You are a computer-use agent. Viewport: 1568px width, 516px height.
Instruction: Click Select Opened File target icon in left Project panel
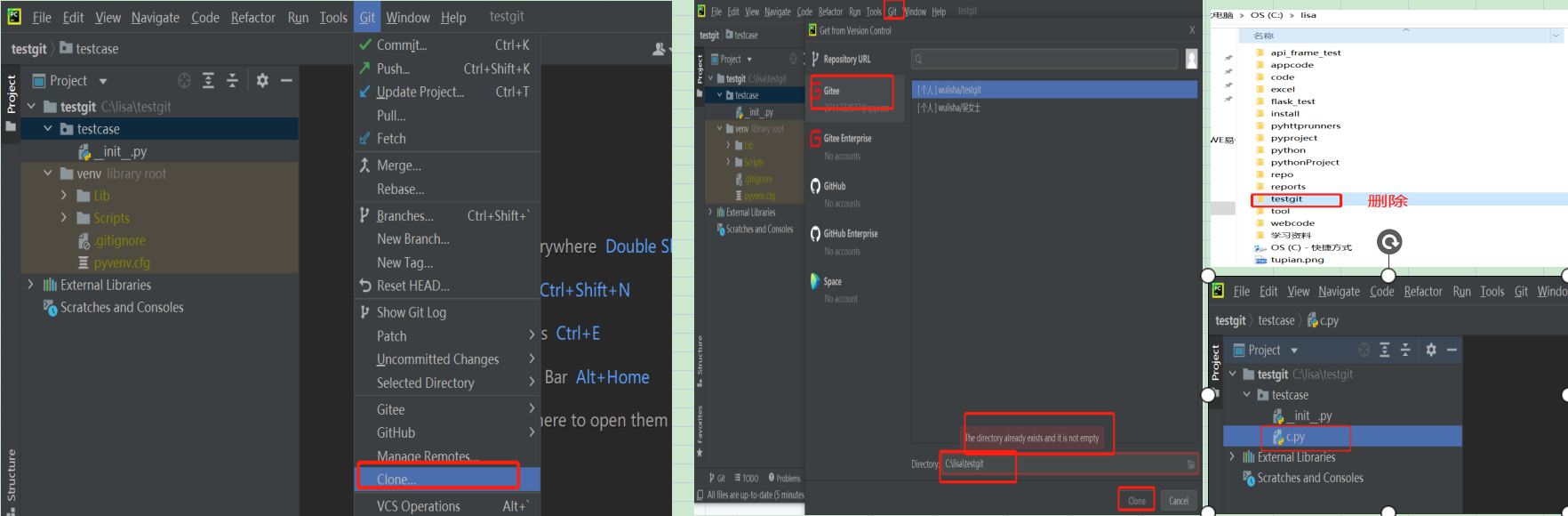[x=184, y=81]
